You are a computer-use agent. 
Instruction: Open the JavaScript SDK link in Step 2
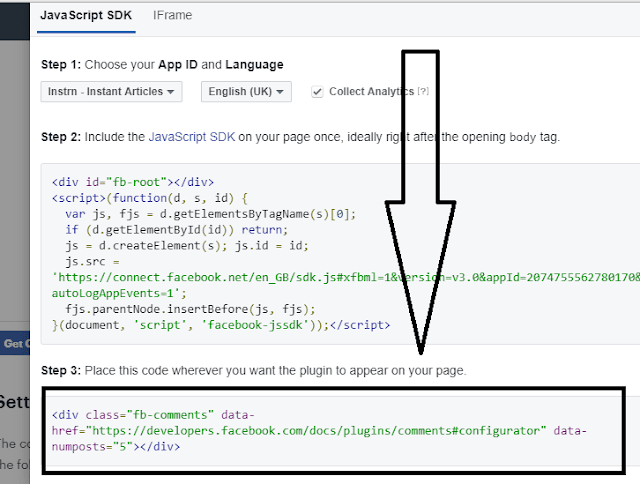tap(191, 137)
